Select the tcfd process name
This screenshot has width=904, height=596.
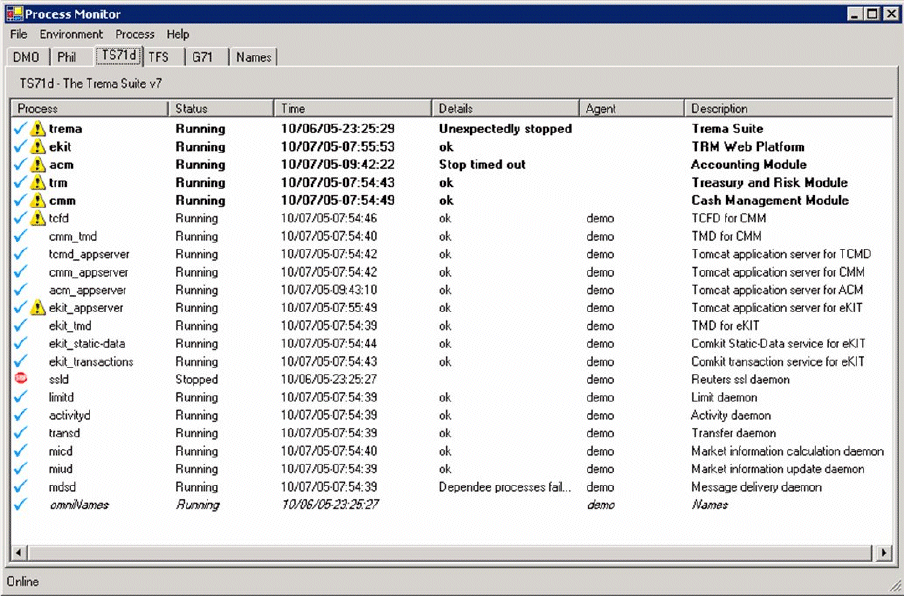click(x=59, y=218)
